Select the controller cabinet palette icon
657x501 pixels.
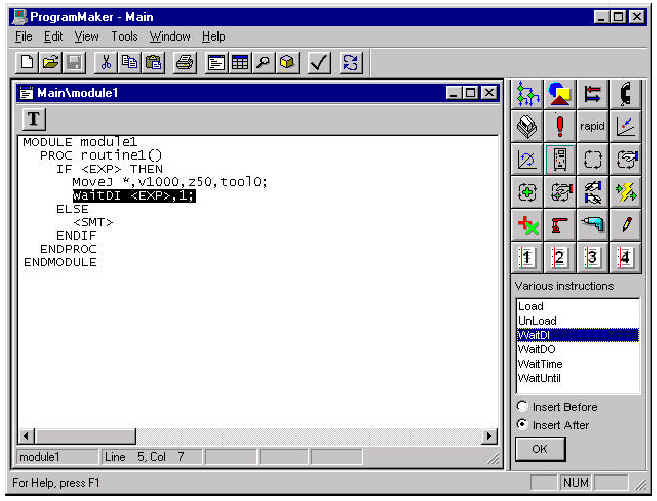(x=560, y=159)
